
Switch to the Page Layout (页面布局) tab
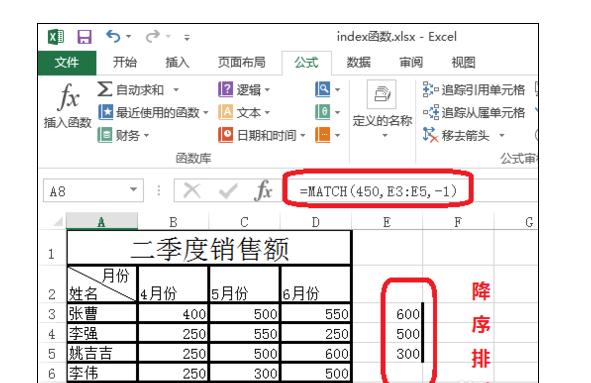click(242, 62)
